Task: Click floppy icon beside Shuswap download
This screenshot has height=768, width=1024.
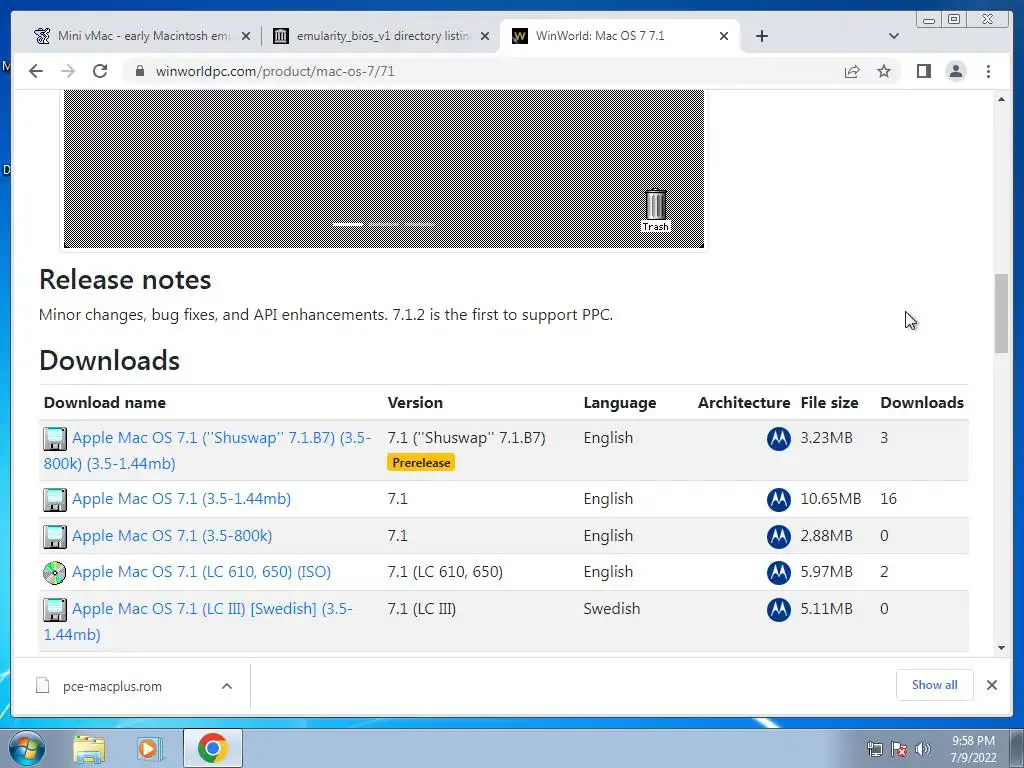Action: (x=55, y=439)
